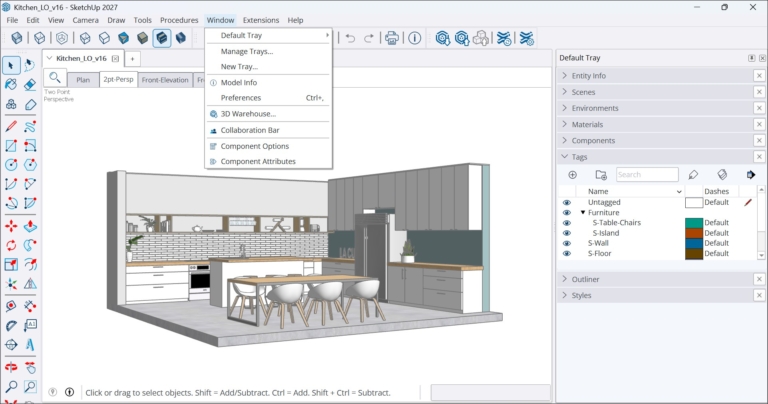Viewport: 768px width, 404px height.
Task: Click the S-Table-Chairs teal color swatch
Action: 694,223
